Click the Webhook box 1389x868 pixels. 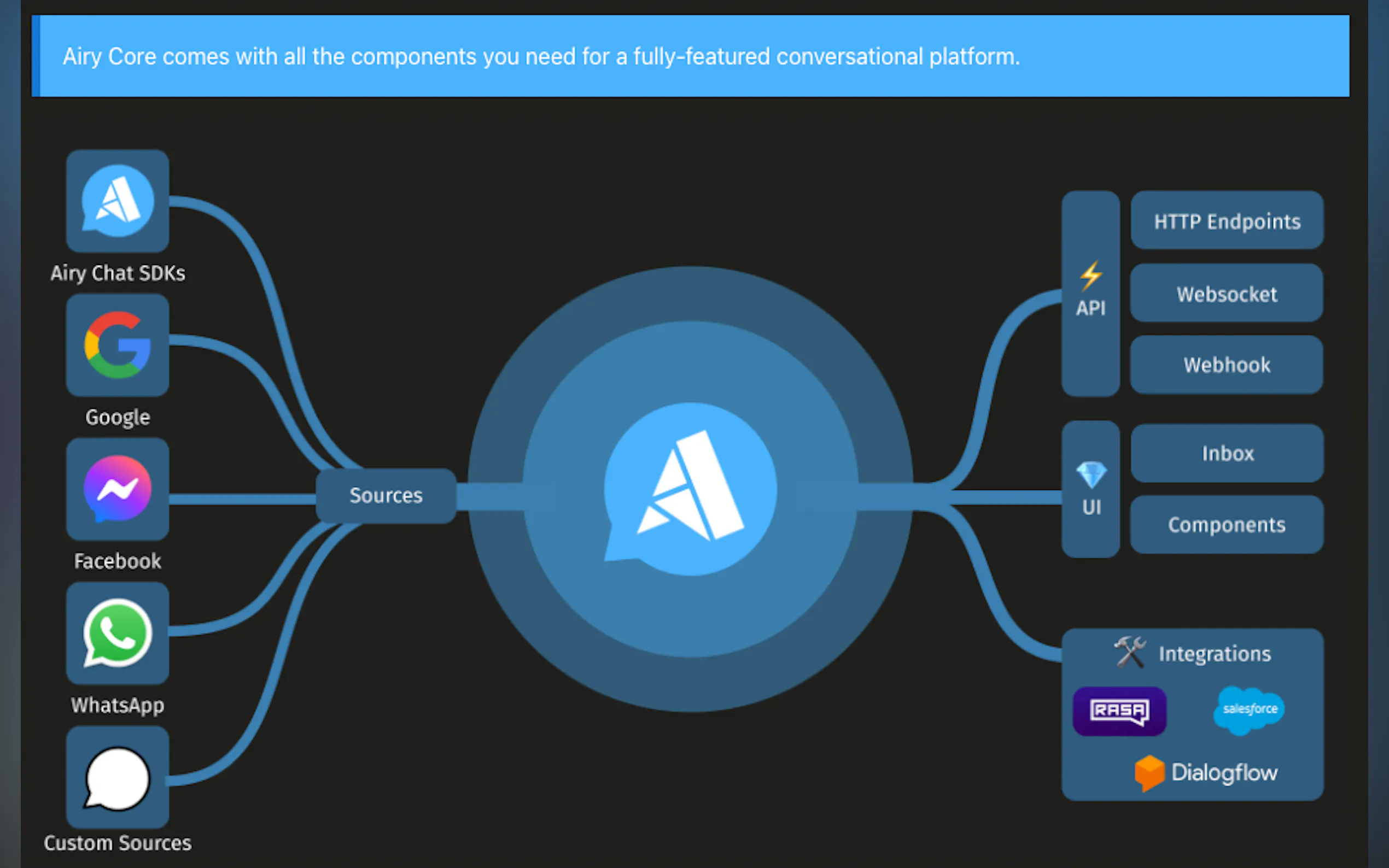click(x=1227, y=365)
